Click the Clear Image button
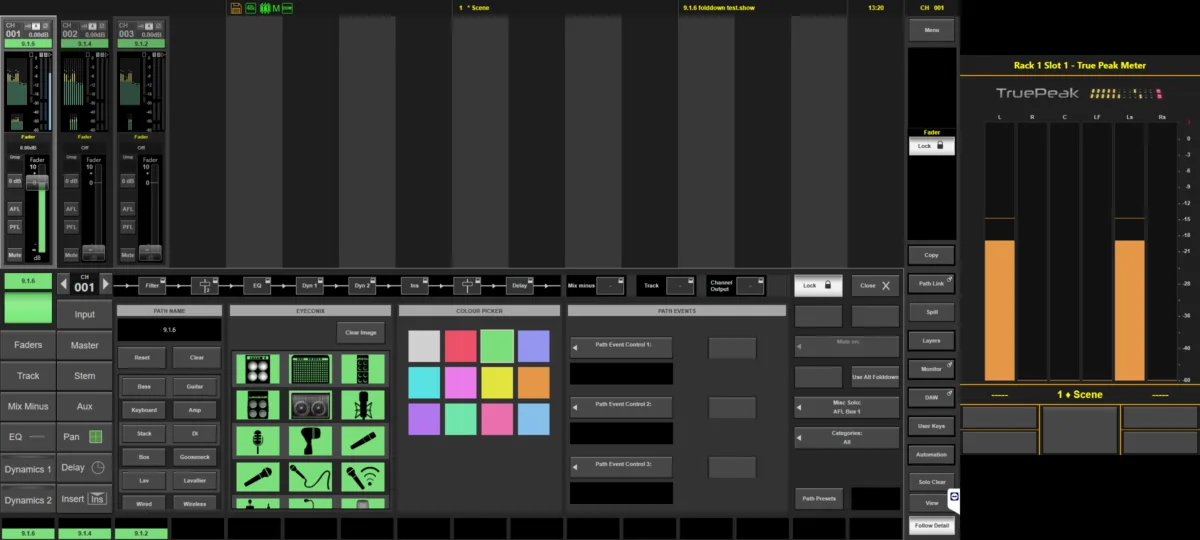This screenshot has height=540, width=1200. tap(360, 332)
